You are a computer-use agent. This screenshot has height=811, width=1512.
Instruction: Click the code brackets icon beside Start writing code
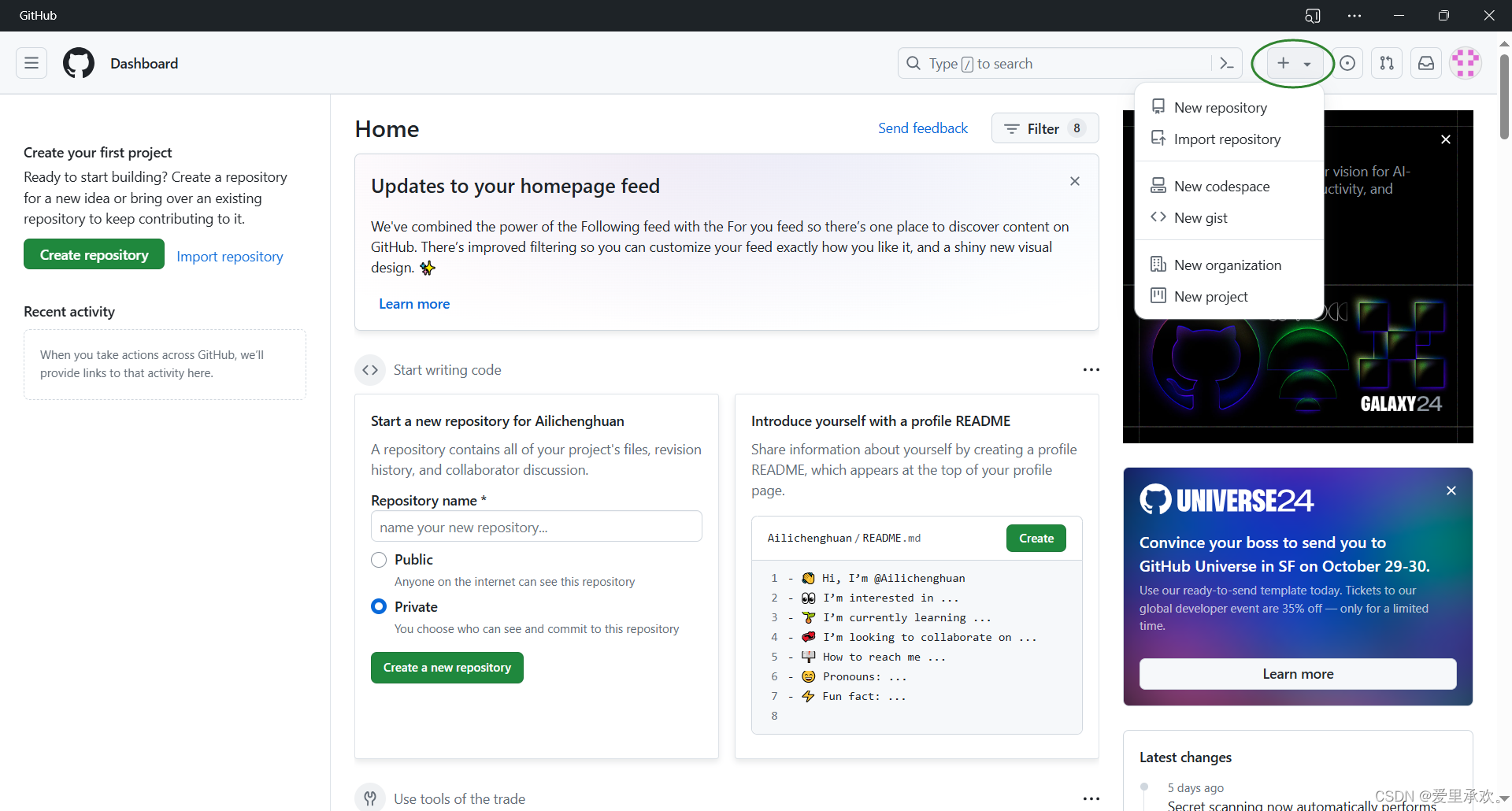[370, 370]
